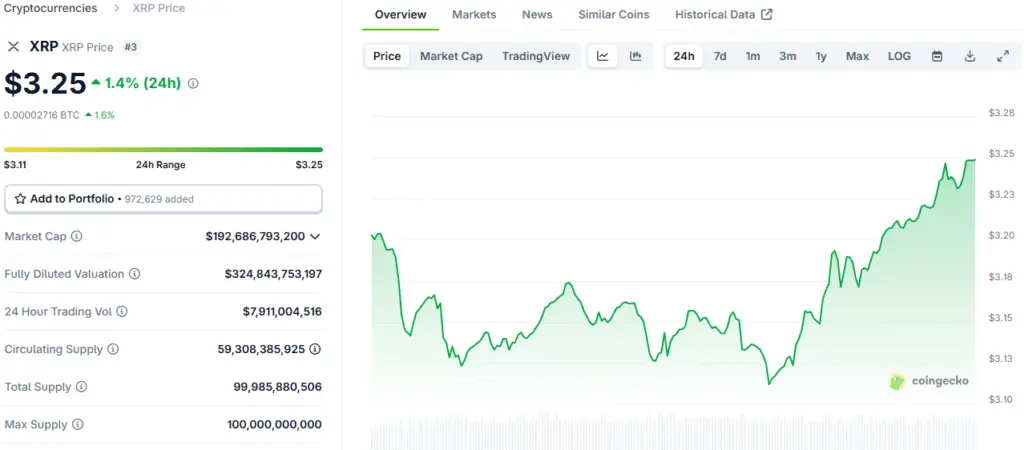Select the Max time range option

(x=857, y=56)
